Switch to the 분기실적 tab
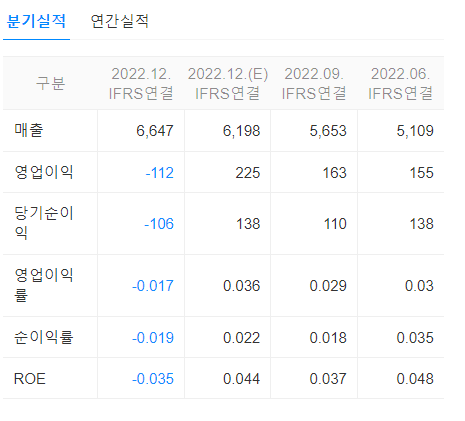 (x=36, y=21)
